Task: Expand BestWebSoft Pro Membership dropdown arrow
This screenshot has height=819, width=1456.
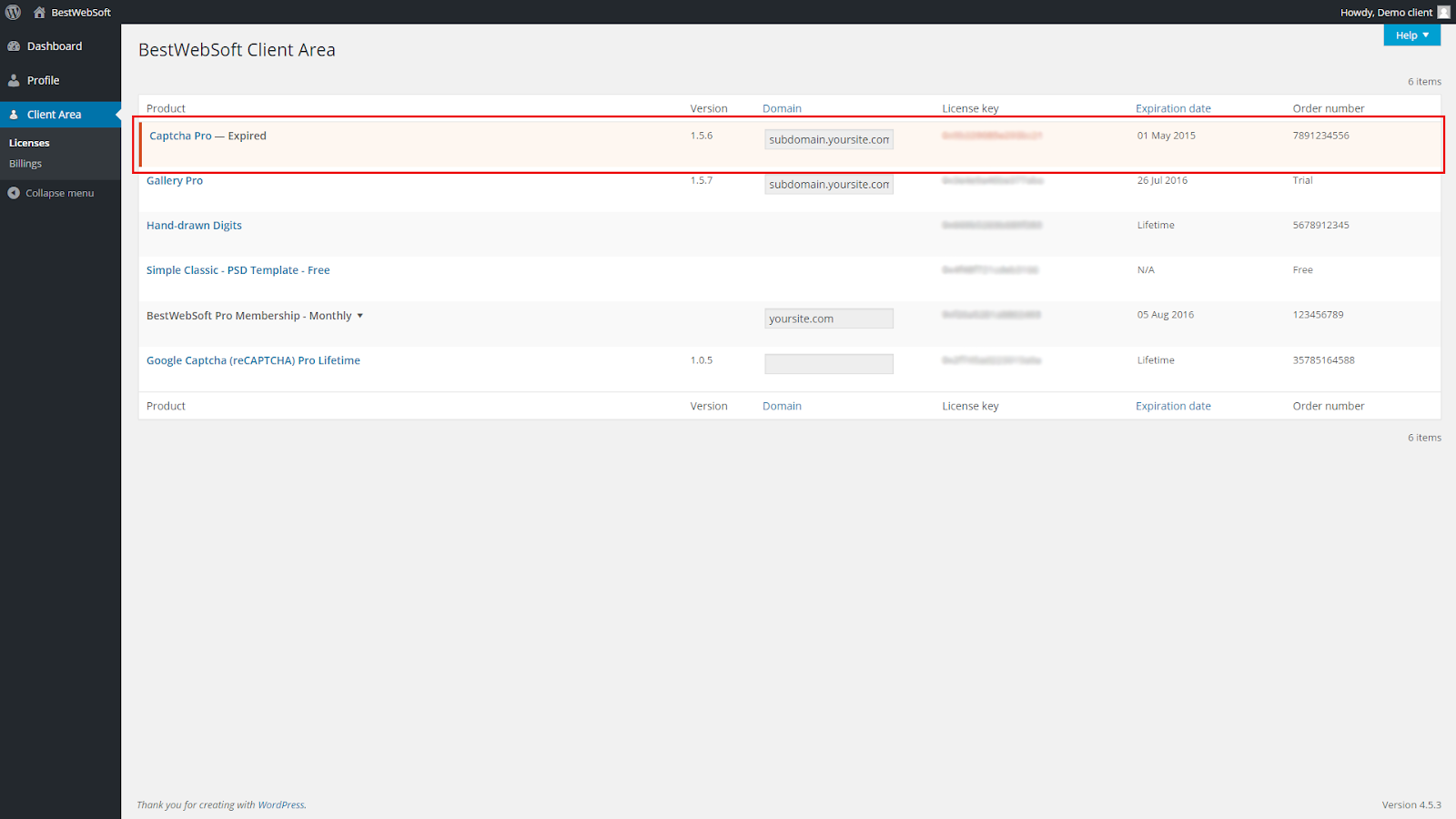Action: 359,316
